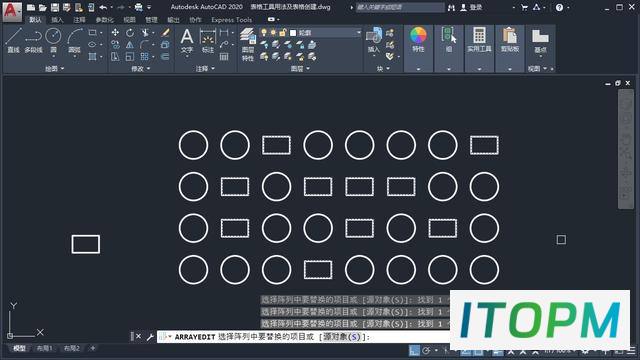Open the Properties (特性) color wheel panel
640x360 pixels.
(418, 40)
